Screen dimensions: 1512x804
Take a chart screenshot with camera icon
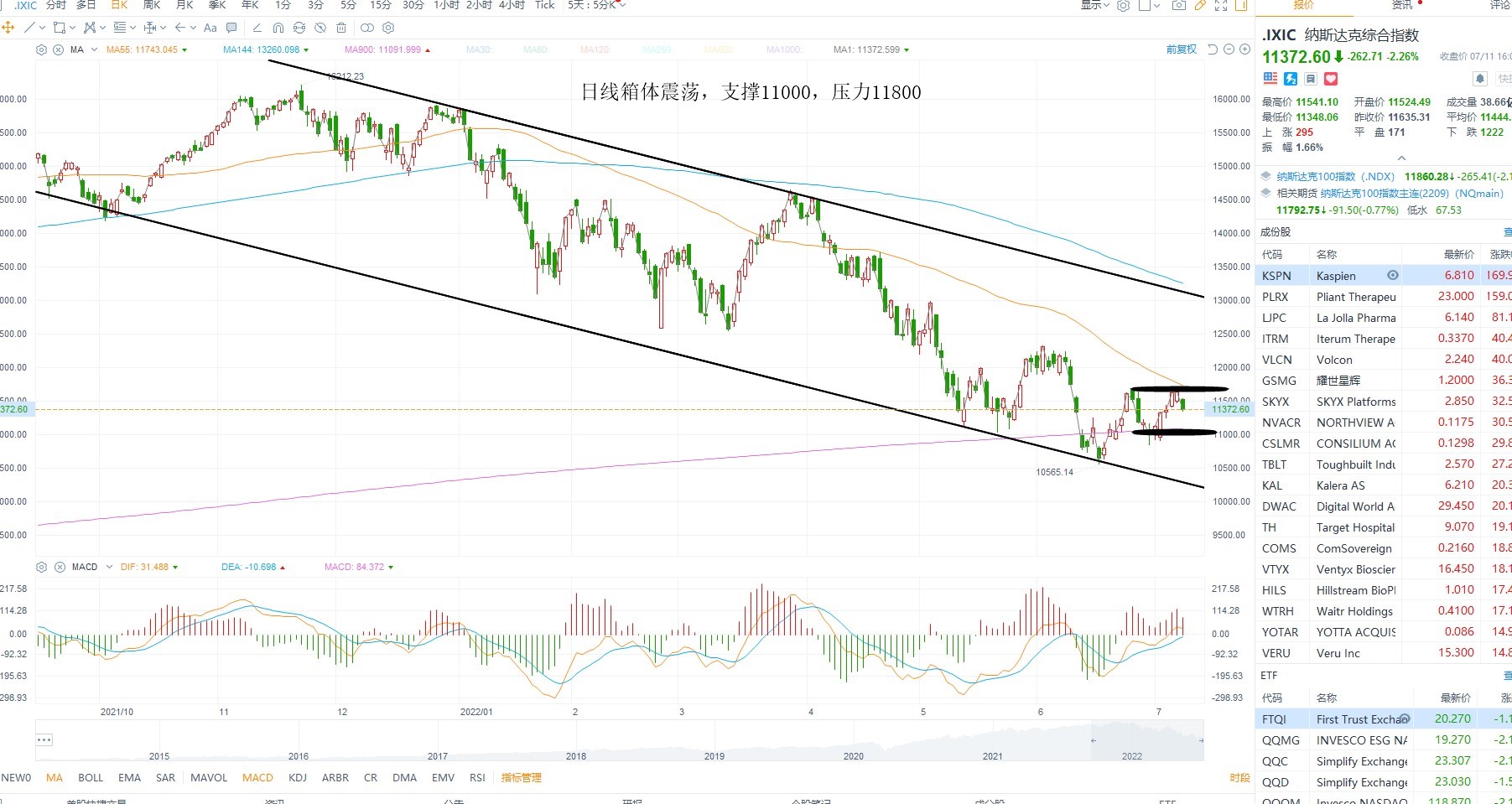pos(1178,5)
